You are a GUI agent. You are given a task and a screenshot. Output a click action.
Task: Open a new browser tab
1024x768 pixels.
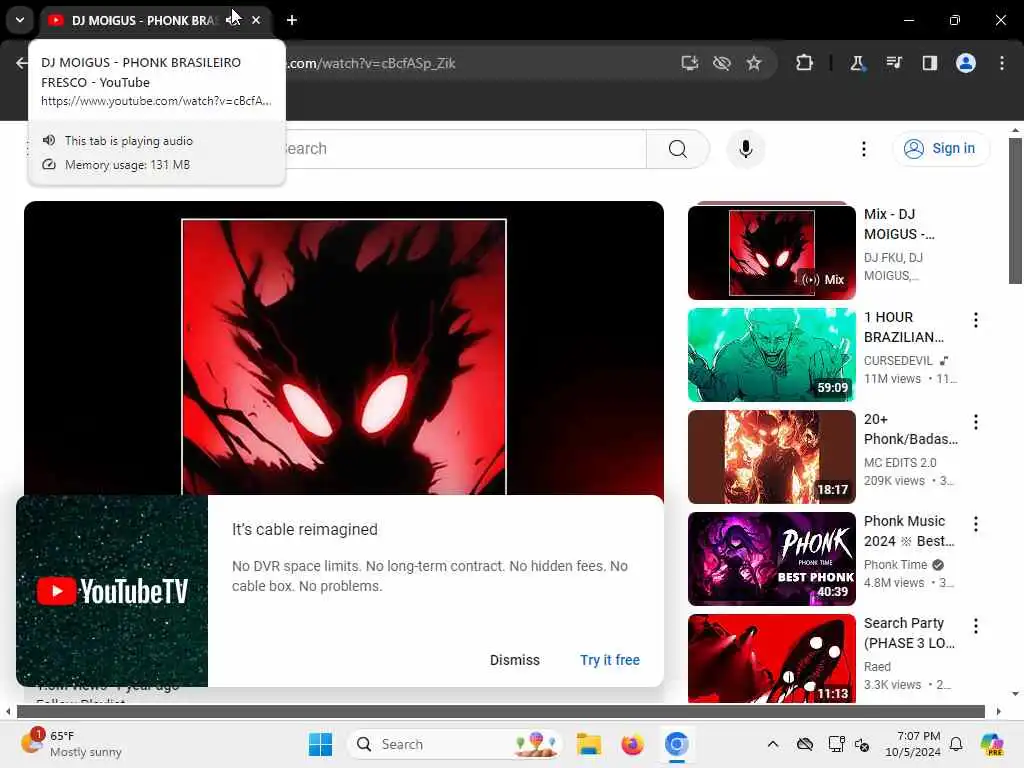coord(292,20)
